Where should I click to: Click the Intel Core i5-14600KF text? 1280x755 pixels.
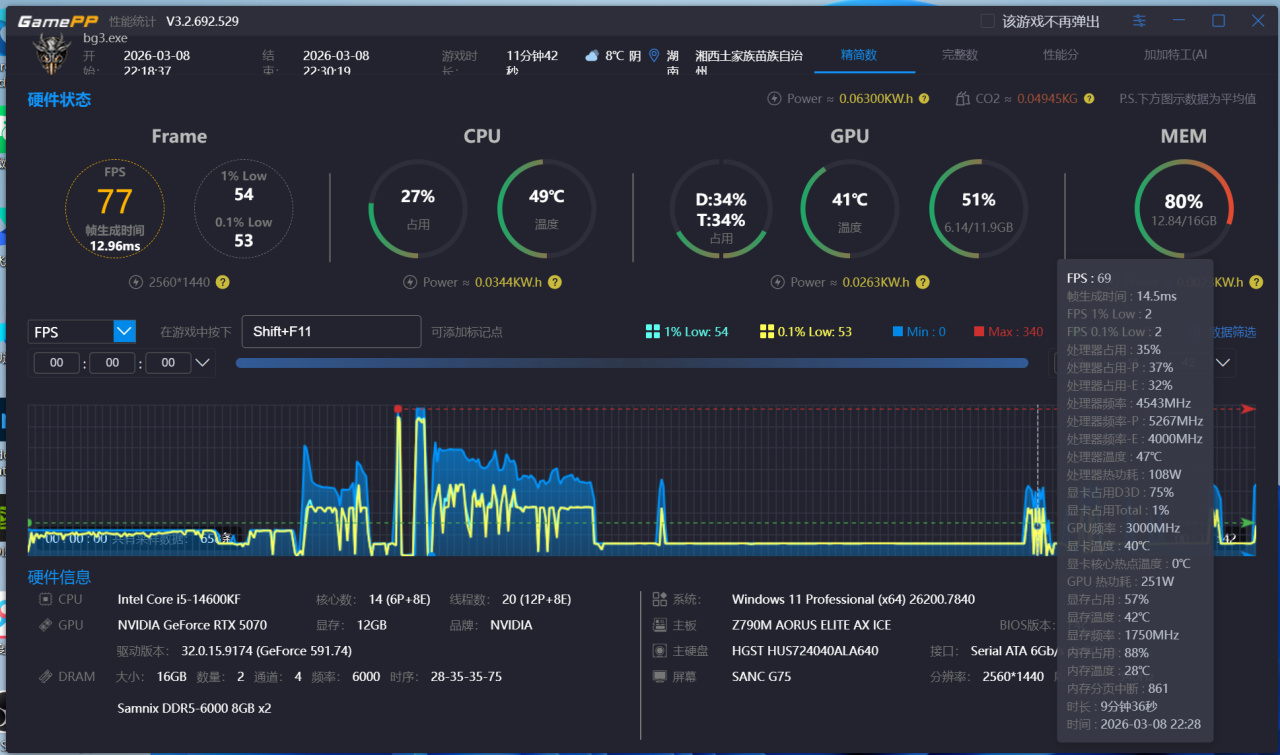pos(179,599)
